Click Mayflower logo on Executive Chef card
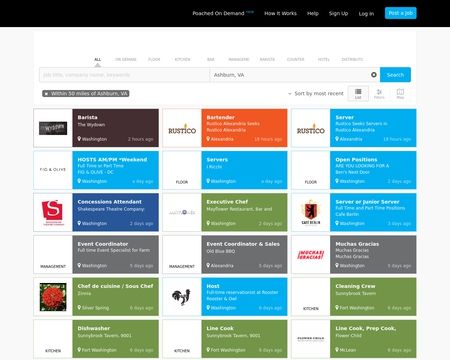The width and height of the screenshot is (450, 360). [182, 212]
